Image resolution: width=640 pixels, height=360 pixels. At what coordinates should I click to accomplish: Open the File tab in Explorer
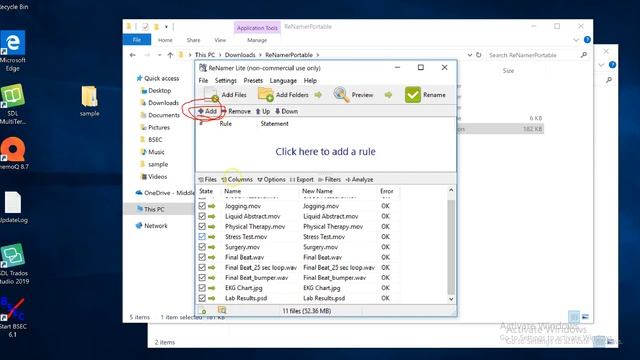pyautogui.click(x=137, y=40)
